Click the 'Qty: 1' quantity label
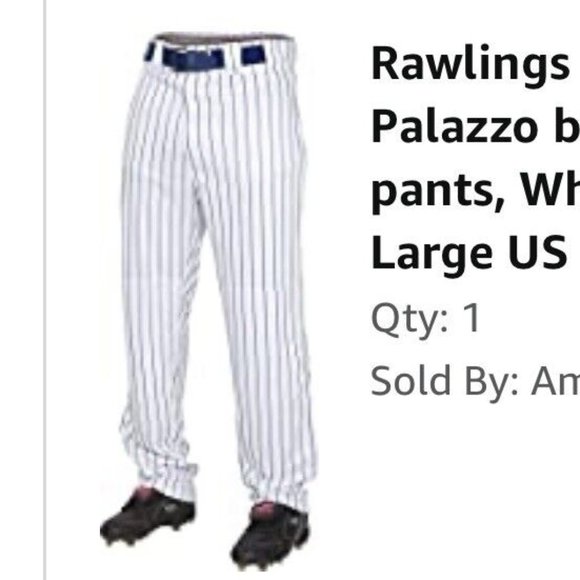The height and width of the screenshot is (580, 580). (x=426, y=319)
